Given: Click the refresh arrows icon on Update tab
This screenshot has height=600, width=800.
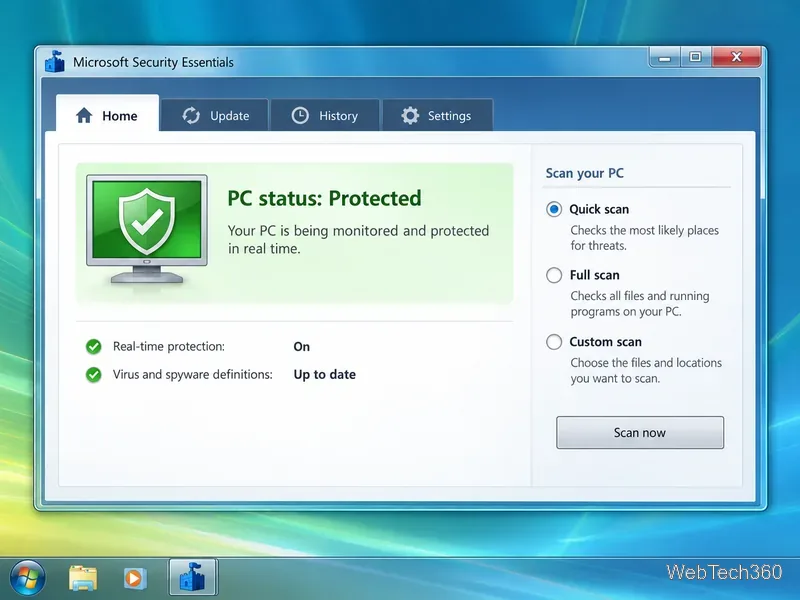Looking at the screenshot, I should click(191, 116).
